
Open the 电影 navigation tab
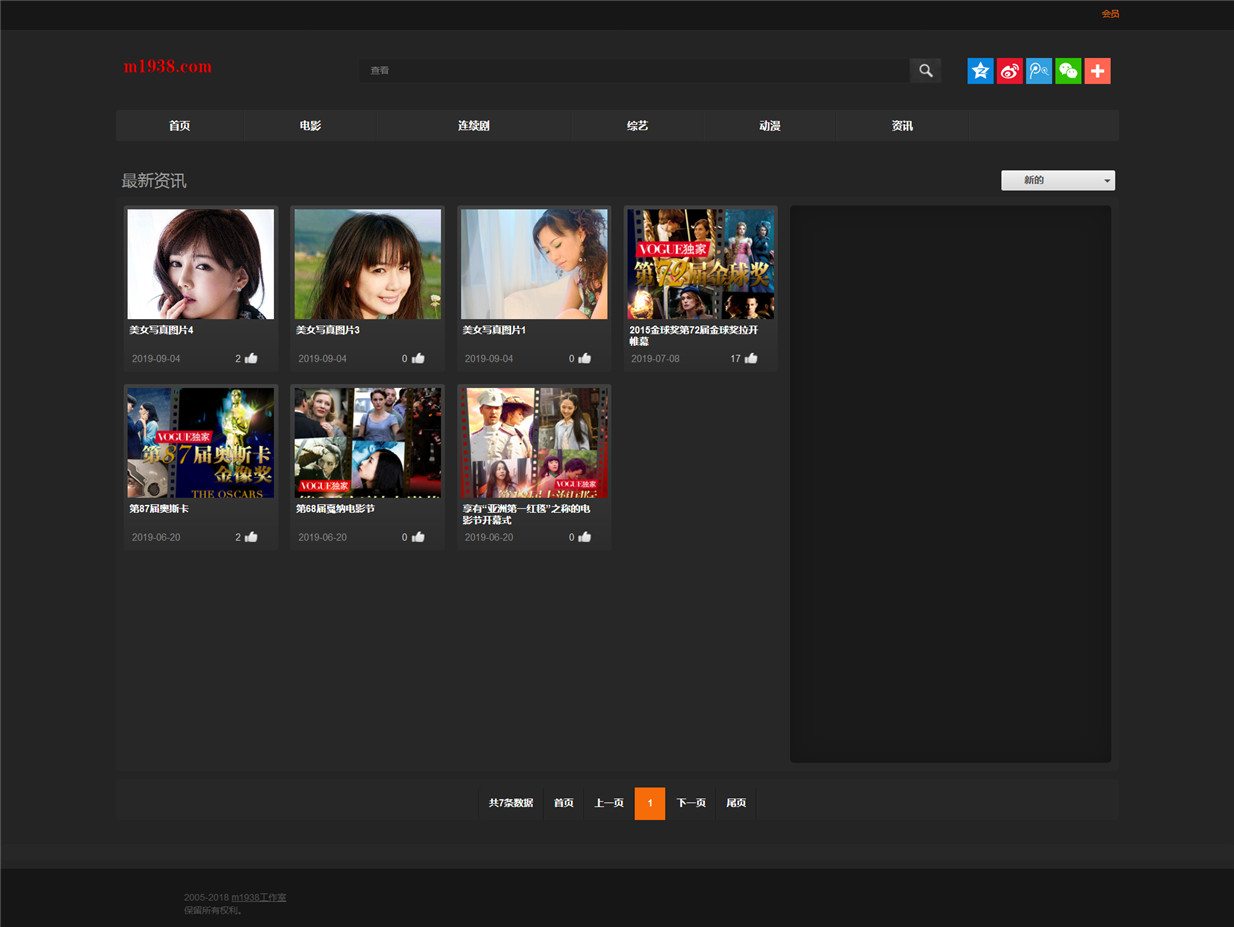[310, 126]
